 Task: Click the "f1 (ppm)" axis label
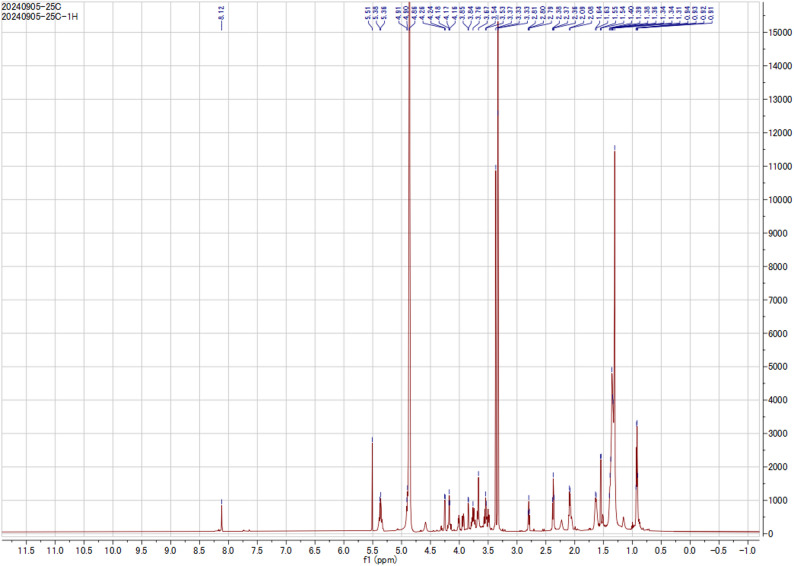click(380, 560)
